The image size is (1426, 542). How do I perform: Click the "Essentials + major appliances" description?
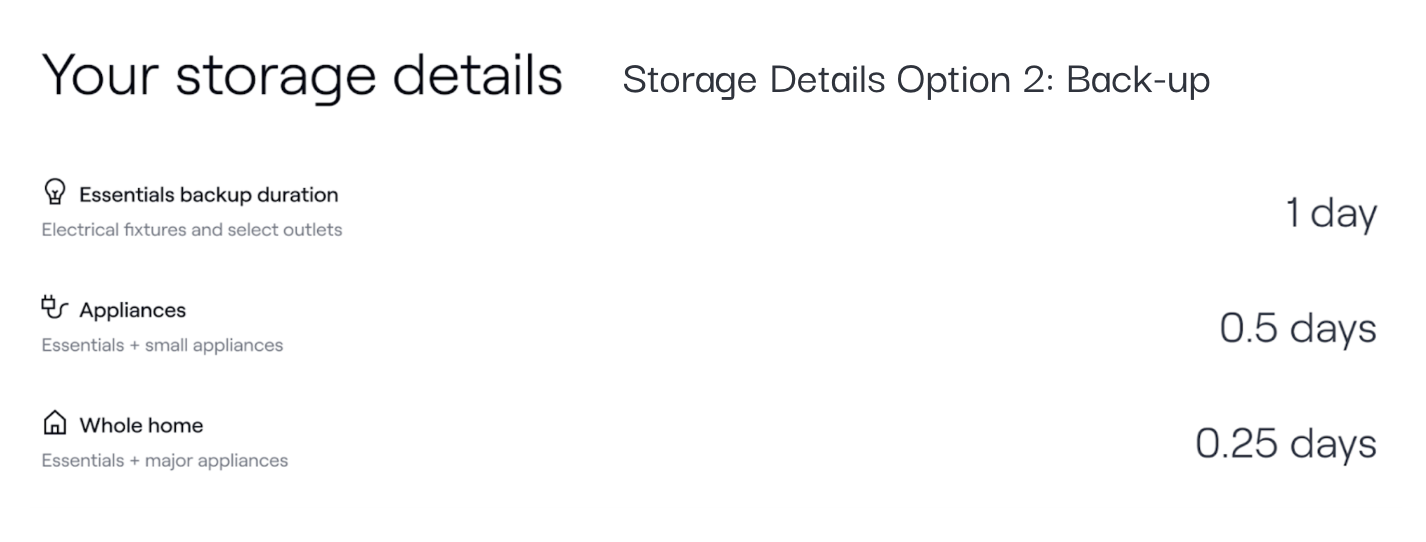point(165,461)
